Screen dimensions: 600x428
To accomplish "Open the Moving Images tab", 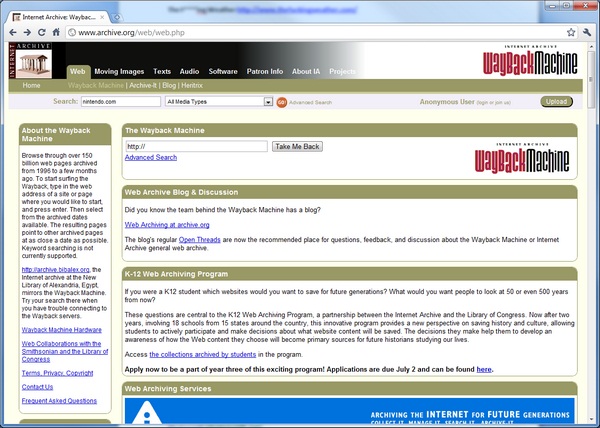I will (x=119, y=72).
